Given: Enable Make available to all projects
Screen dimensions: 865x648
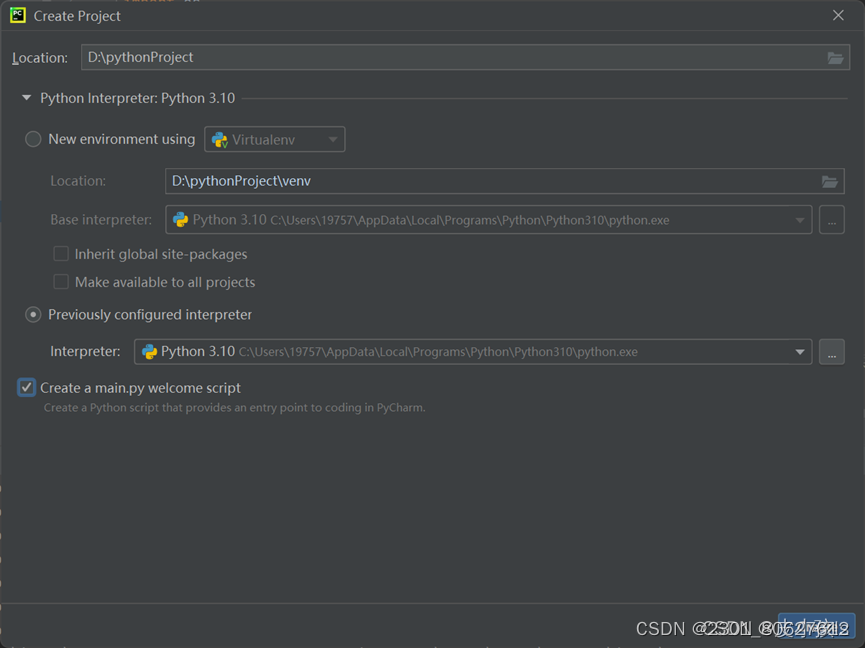Looking at the screenshot, I should pyautogui.click(x=60, y=282).
